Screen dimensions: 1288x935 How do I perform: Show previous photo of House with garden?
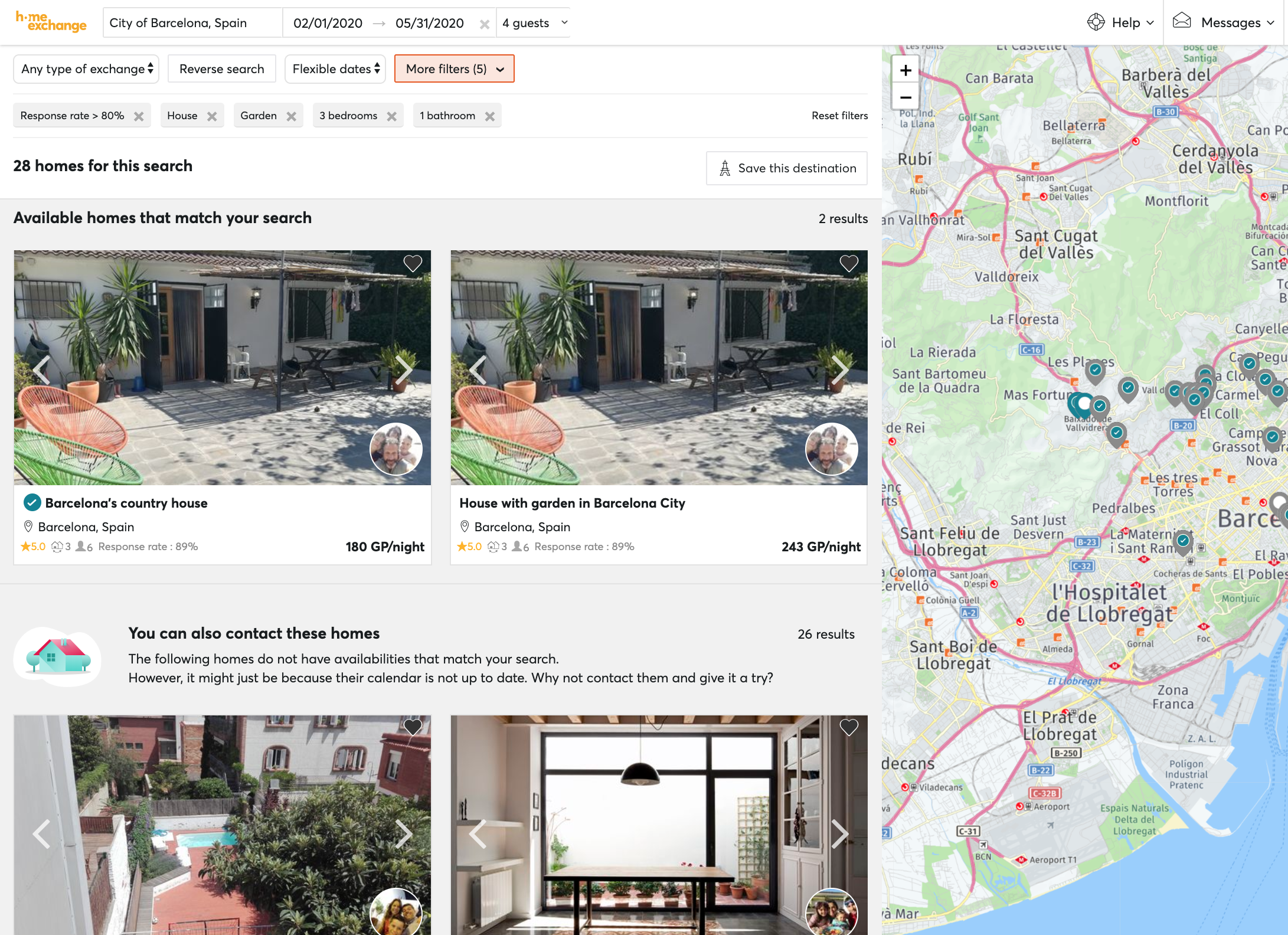[477, 370]
